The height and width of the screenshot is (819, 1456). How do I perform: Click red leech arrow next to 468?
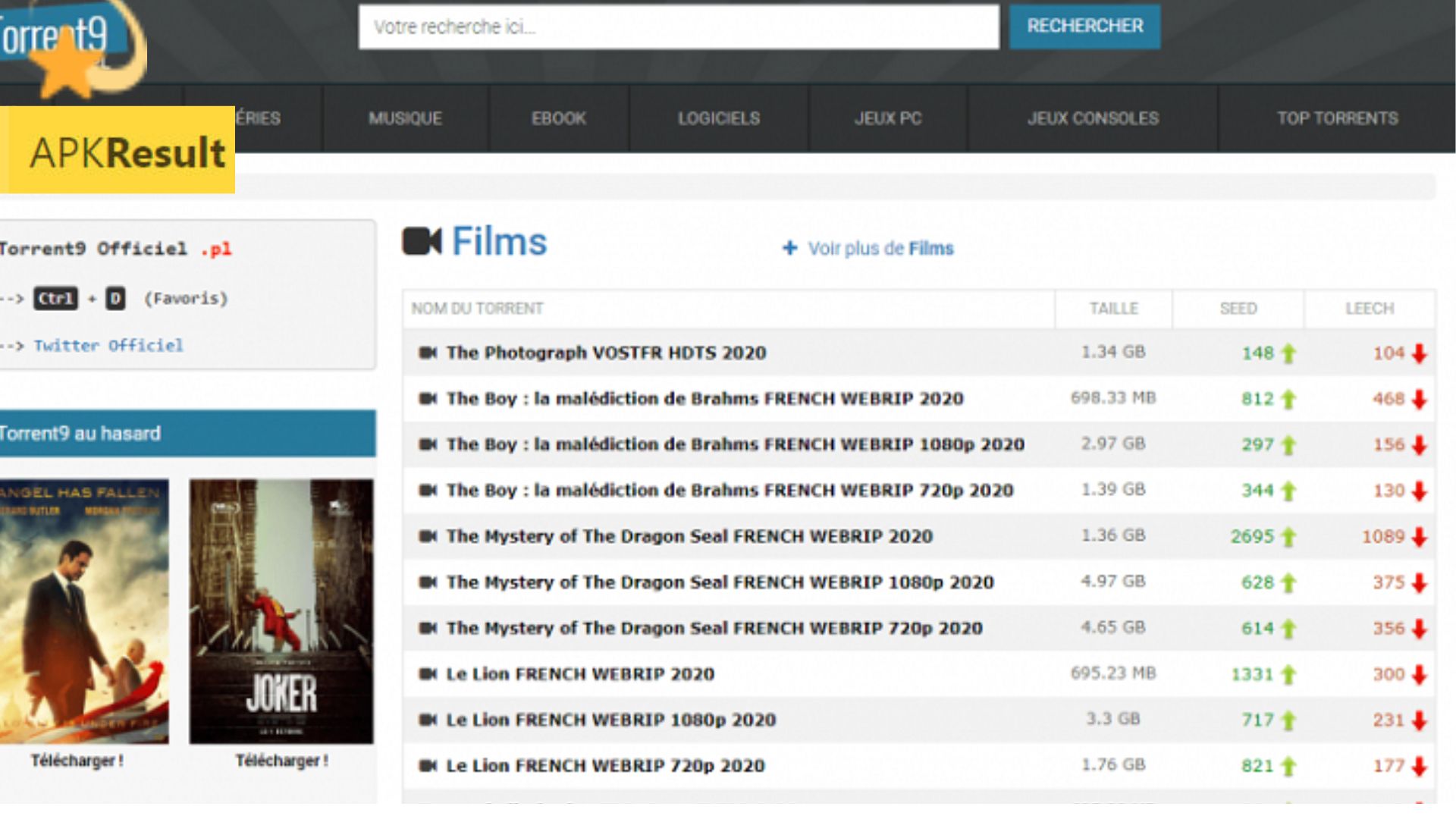click(x=1420, y=400)
